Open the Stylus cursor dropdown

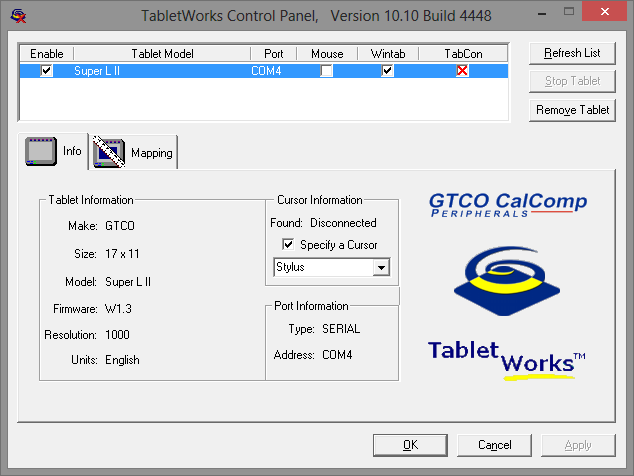pos(380,268)
